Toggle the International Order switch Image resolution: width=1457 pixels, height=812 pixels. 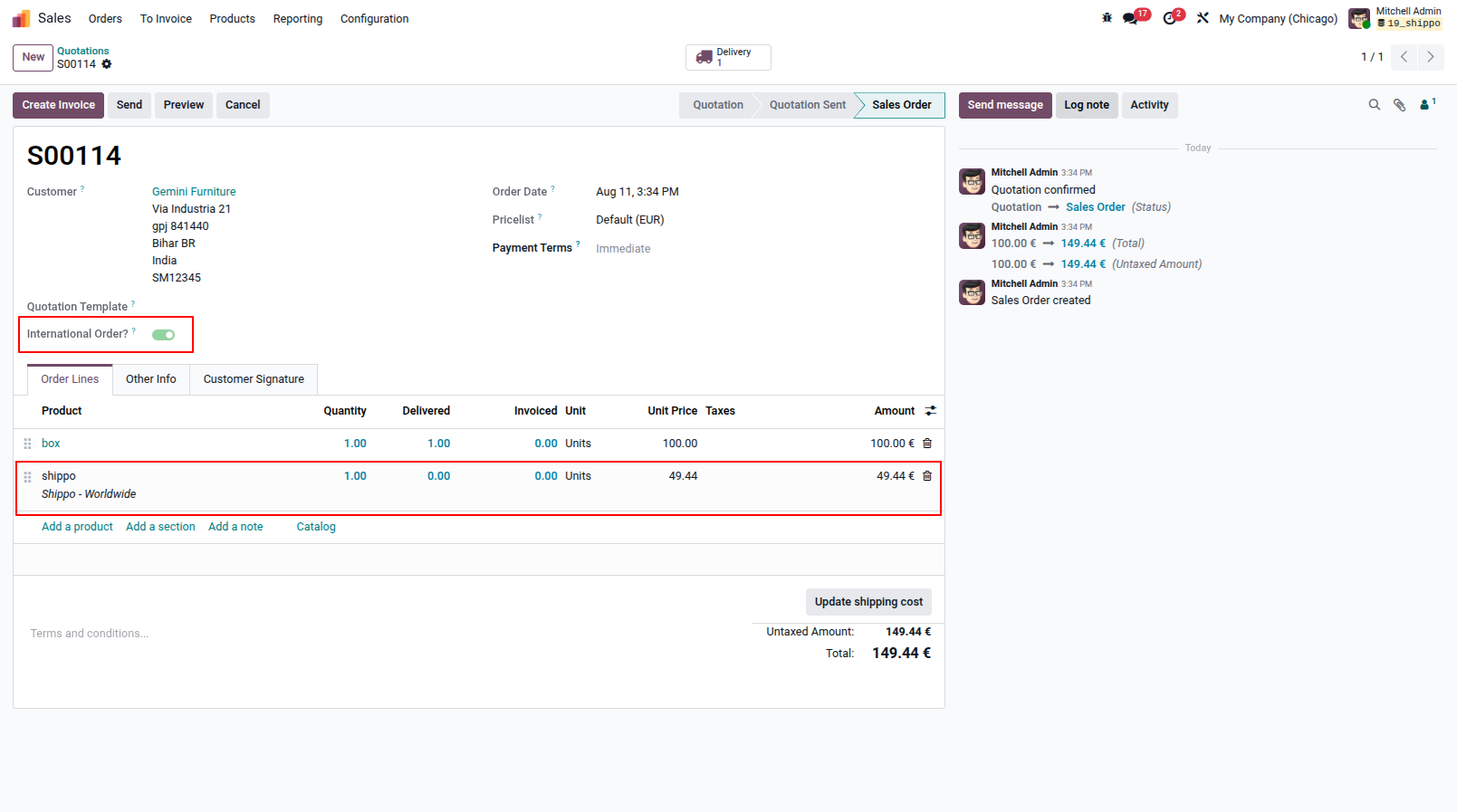(164, 335)
